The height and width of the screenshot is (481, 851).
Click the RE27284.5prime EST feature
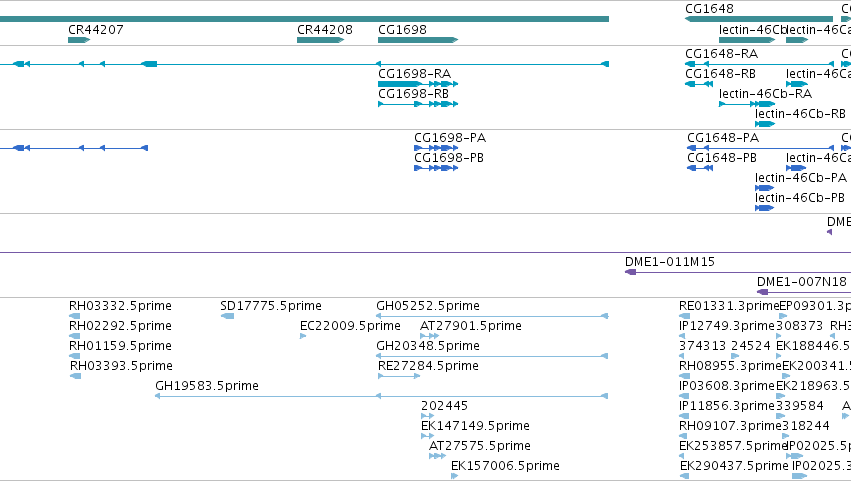tap(399, 376)
